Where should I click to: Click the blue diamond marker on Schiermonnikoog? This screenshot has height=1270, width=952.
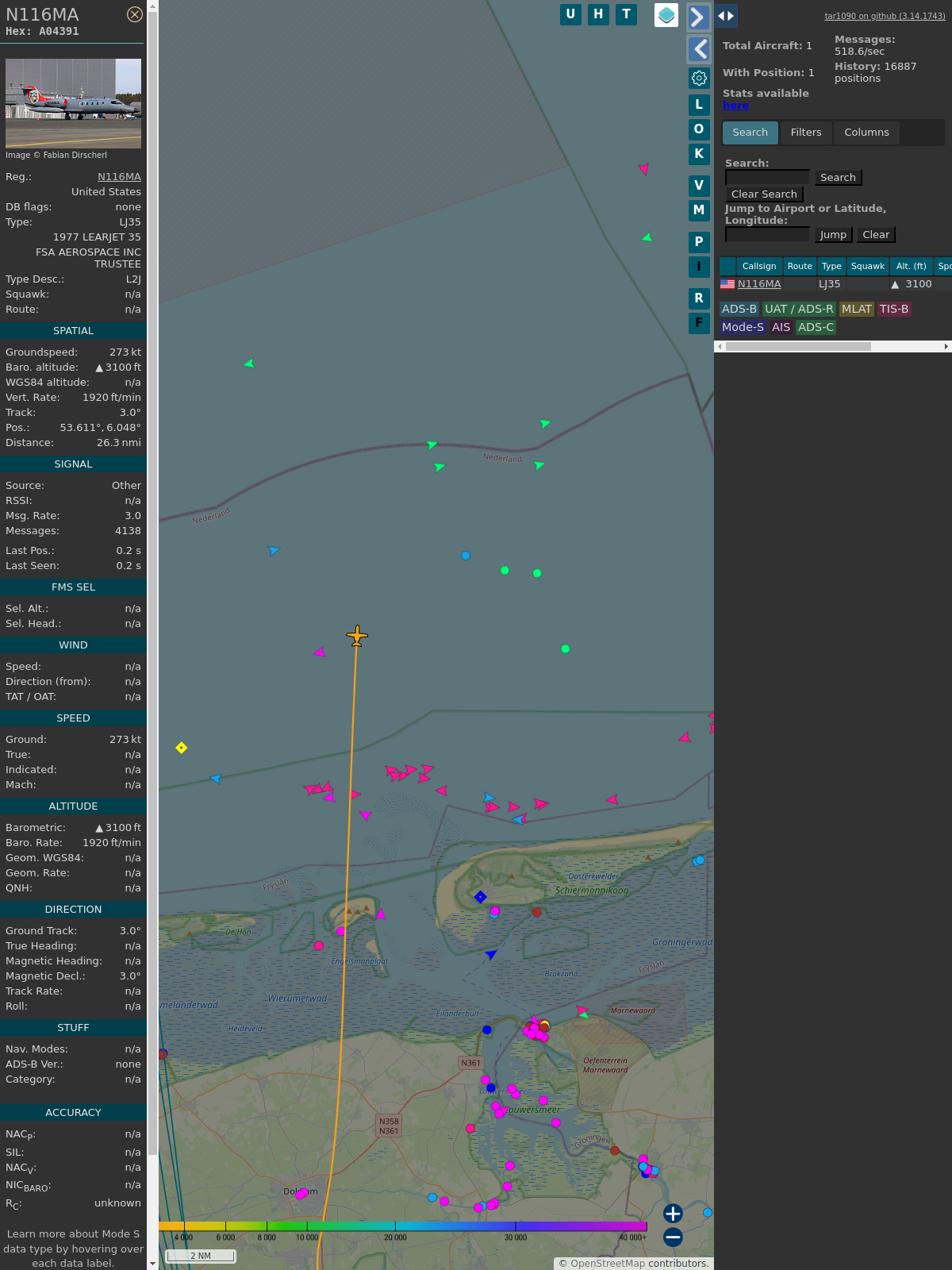coord(480,897)
